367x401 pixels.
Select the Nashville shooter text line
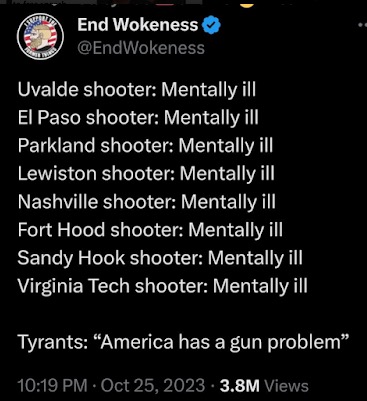pyautogui.click(x=147, y=202)
